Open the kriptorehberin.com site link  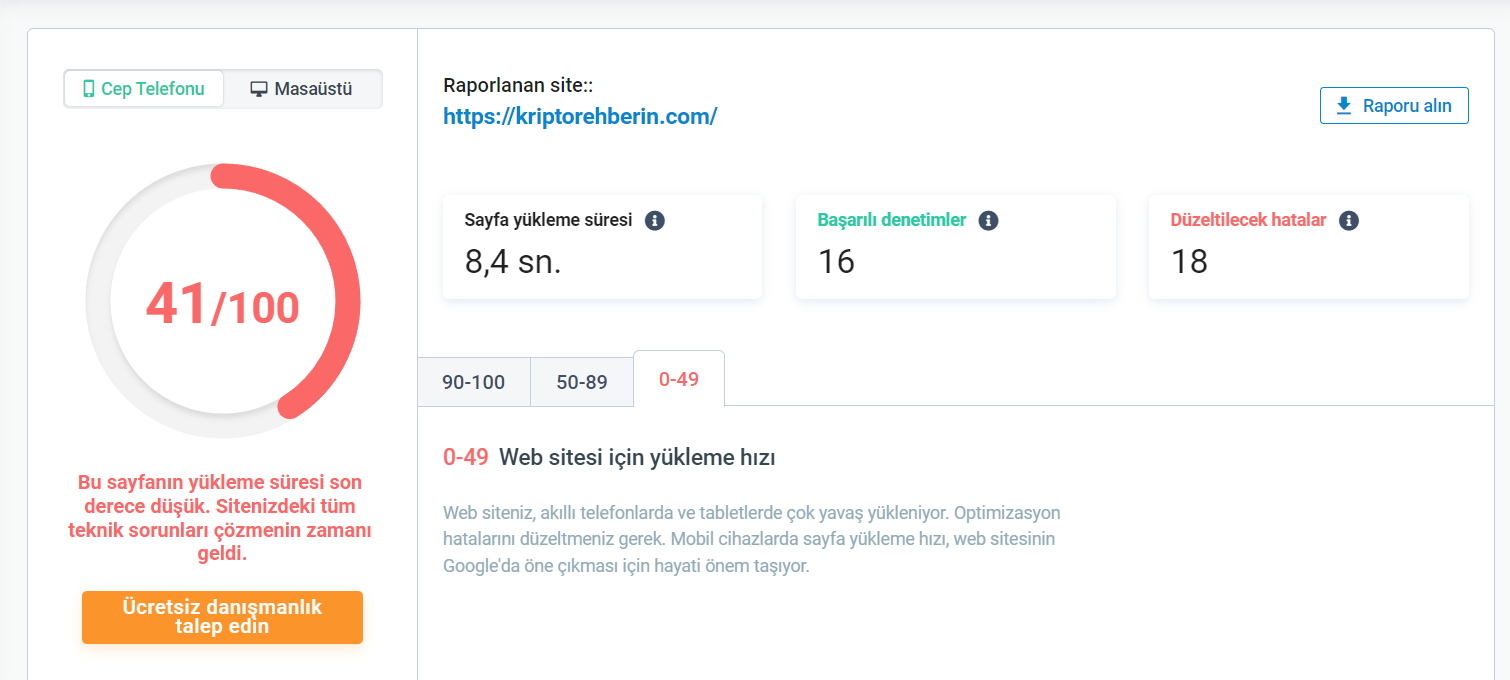pos(580,116)
